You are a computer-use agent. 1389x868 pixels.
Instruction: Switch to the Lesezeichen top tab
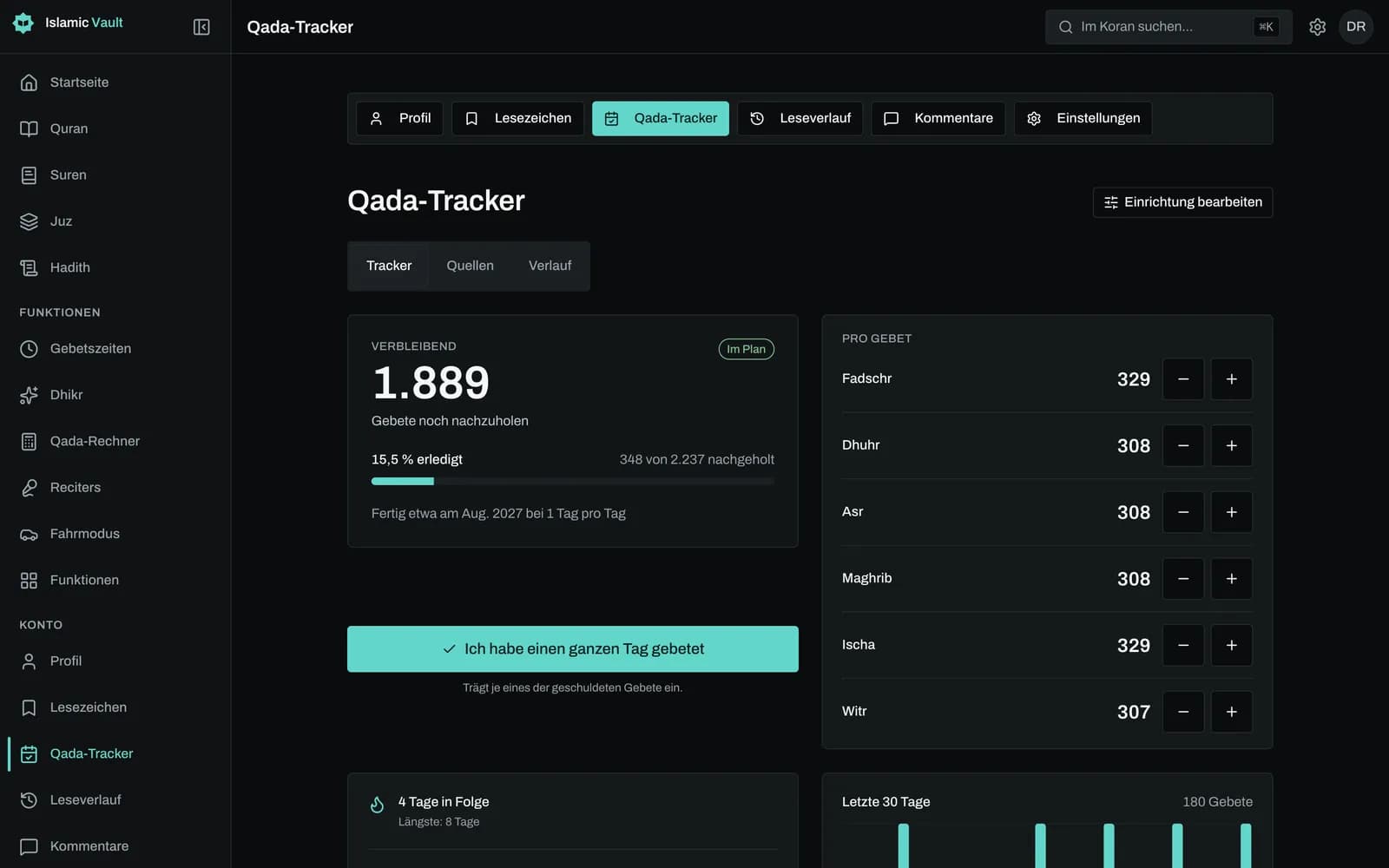click(517, 118)
